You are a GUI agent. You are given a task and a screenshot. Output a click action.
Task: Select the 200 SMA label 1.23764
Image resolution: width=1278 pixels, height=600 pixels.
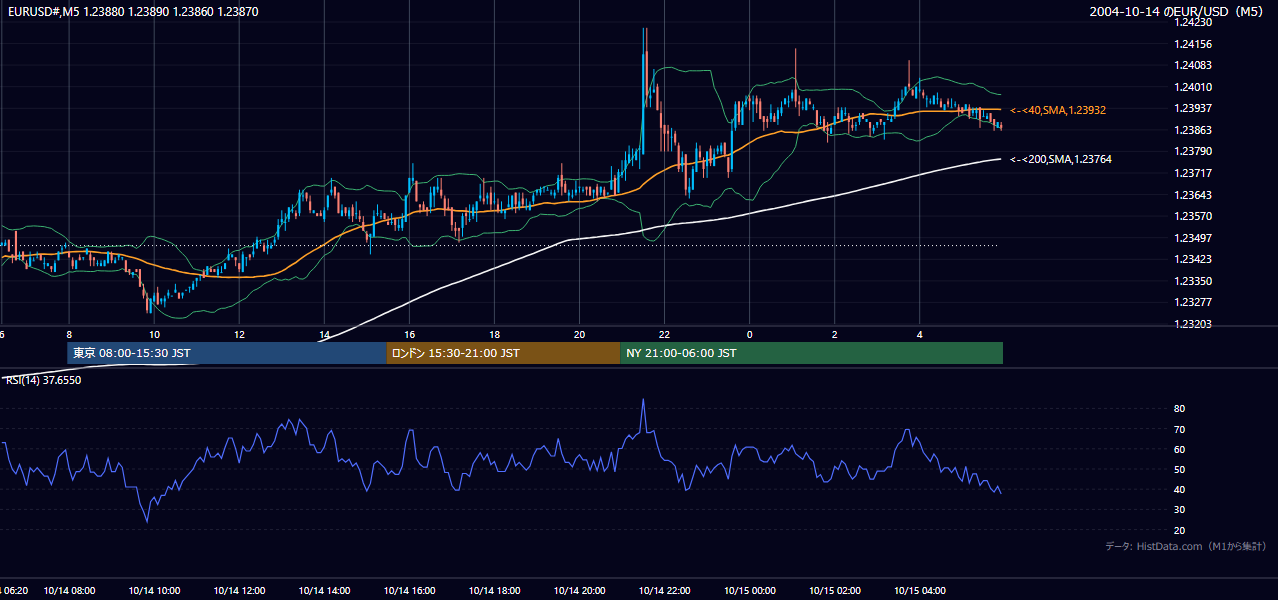tap(1061, 159)
